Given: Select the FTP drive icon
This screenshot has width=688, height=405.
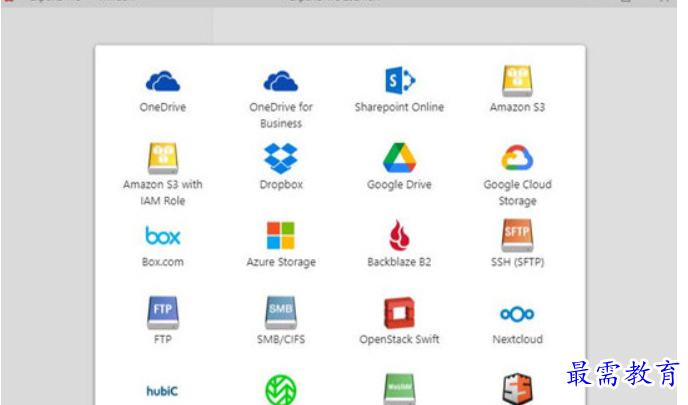Looking at the screenshot, I should coord(163,312).
